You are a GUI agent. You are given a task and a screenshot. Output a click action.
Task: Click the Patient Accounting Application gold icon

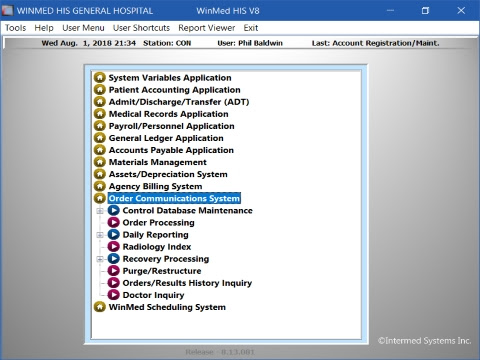click(x=100, y=90)
